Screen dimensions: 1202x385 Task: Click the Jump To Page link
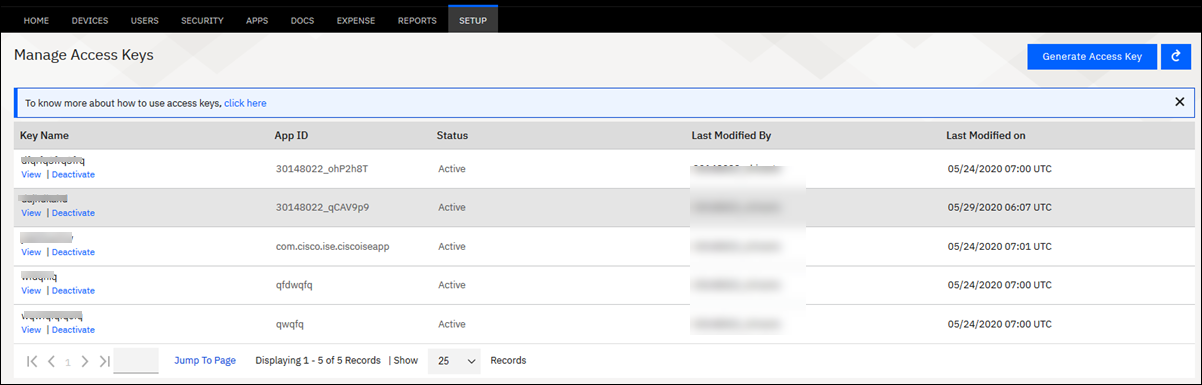205,361
